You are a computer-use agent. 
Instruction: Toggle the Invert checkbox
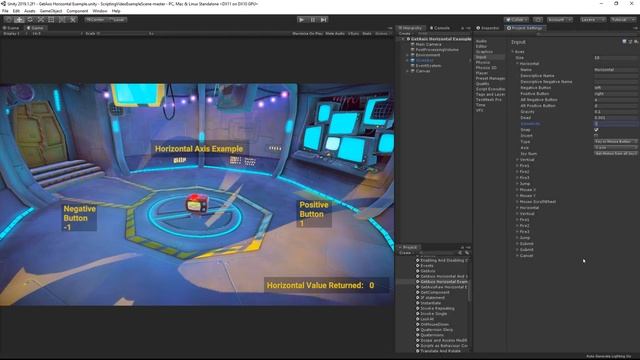(596, 136)
